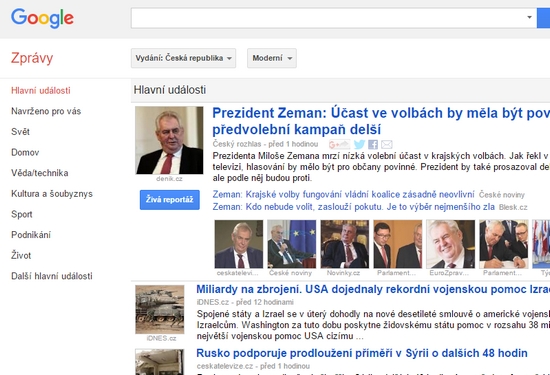Click ceskatelevize.cz - před 1 hodinou text

(x=253, y=366)
